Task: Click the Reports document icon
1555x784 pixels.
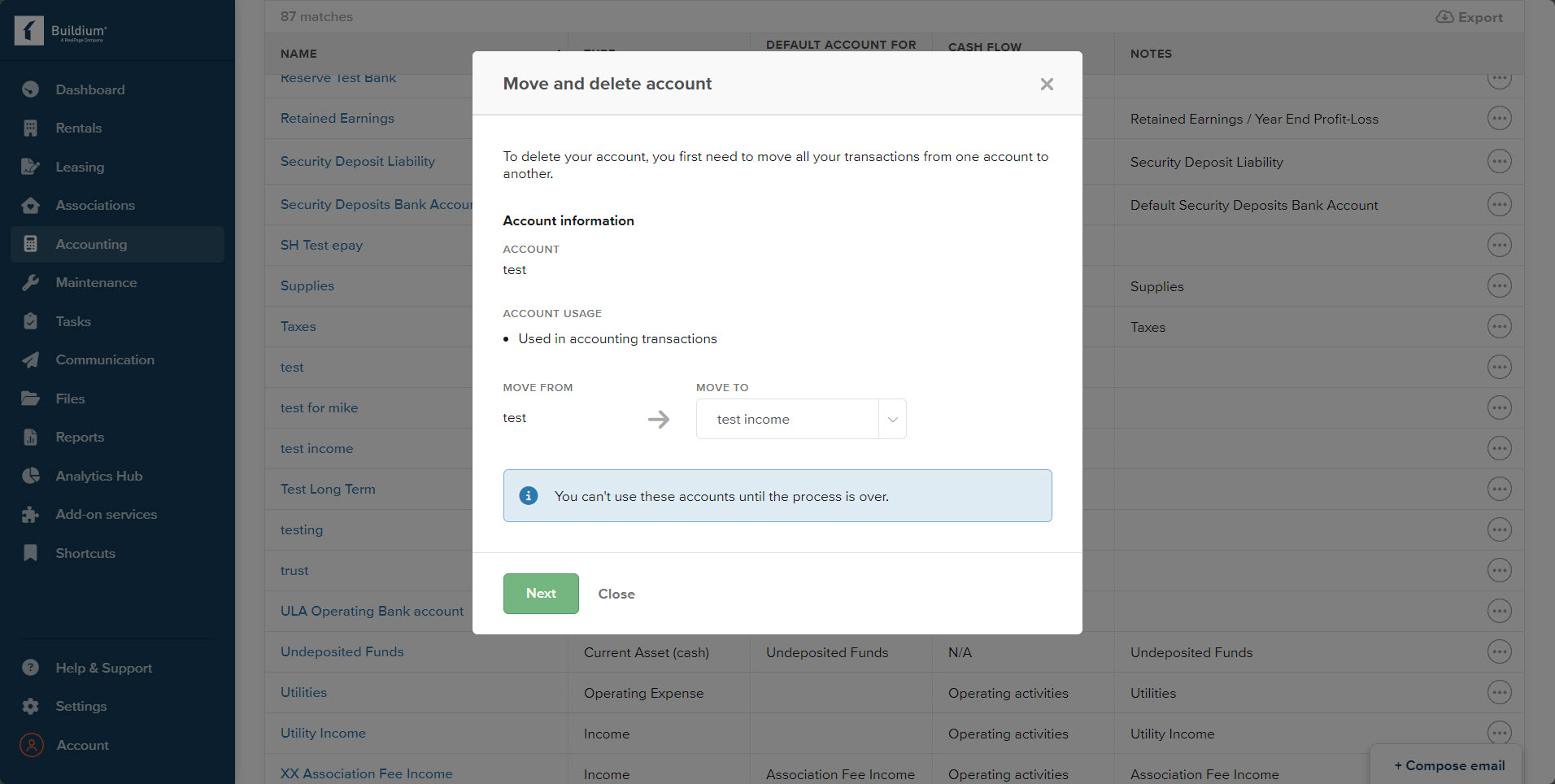Action: click(x=31, y=437)
